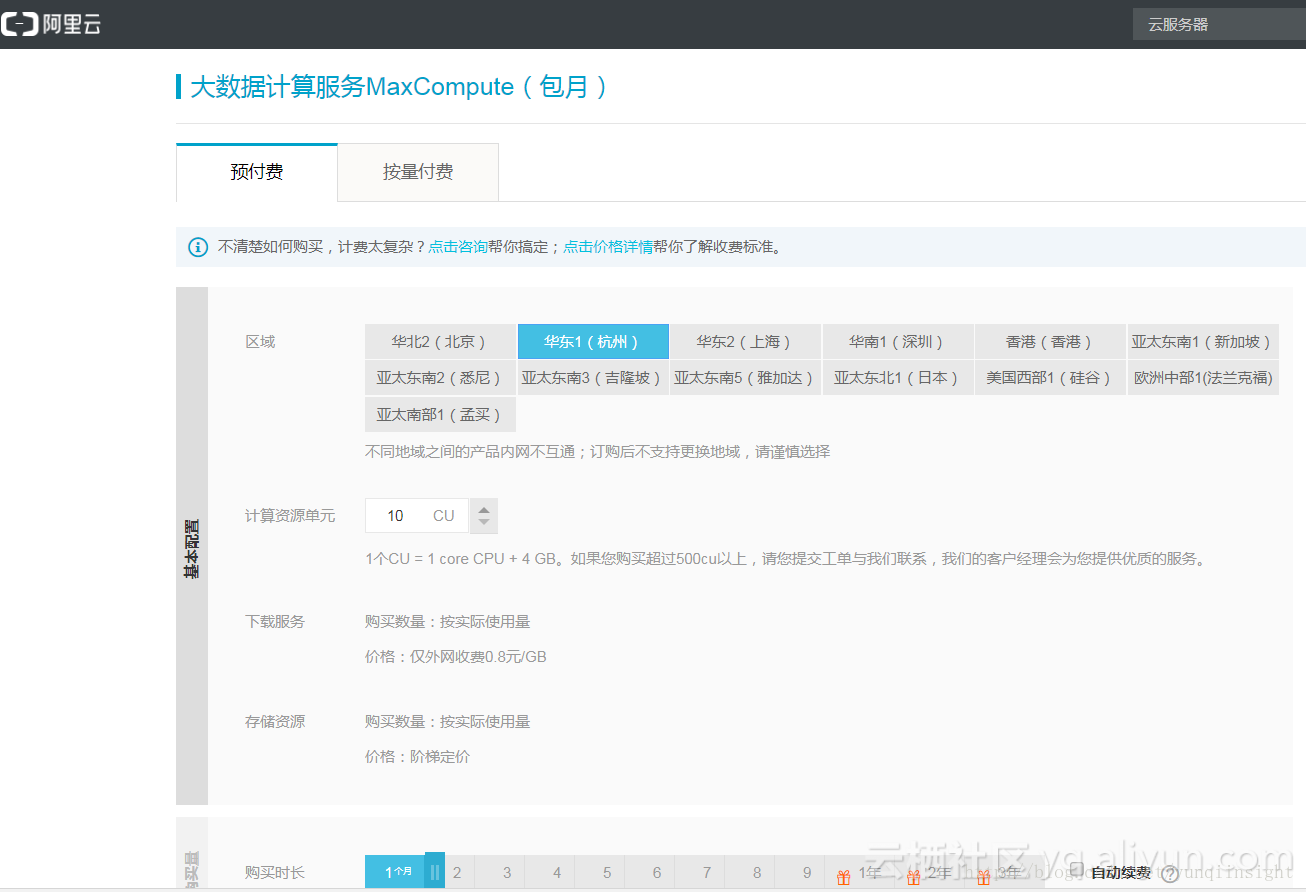Decrease CU value with the down stepper arrow

tap(483, 522)
